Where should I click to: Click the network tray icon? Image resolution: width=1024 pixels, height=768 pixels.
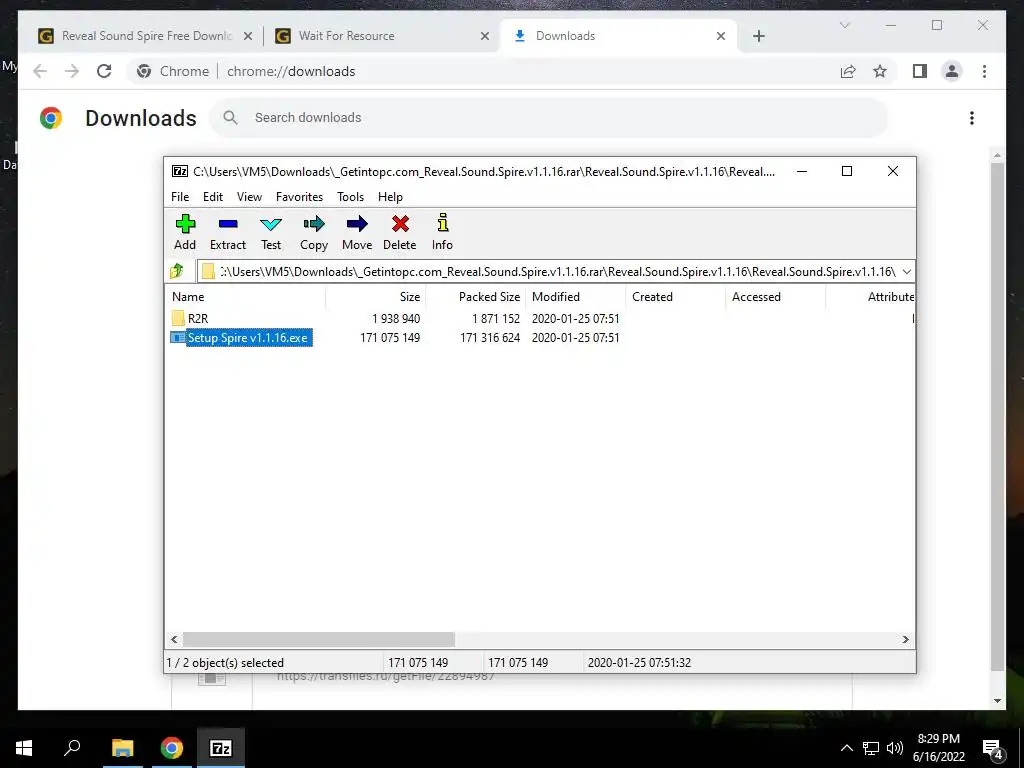tap(871, 748)
